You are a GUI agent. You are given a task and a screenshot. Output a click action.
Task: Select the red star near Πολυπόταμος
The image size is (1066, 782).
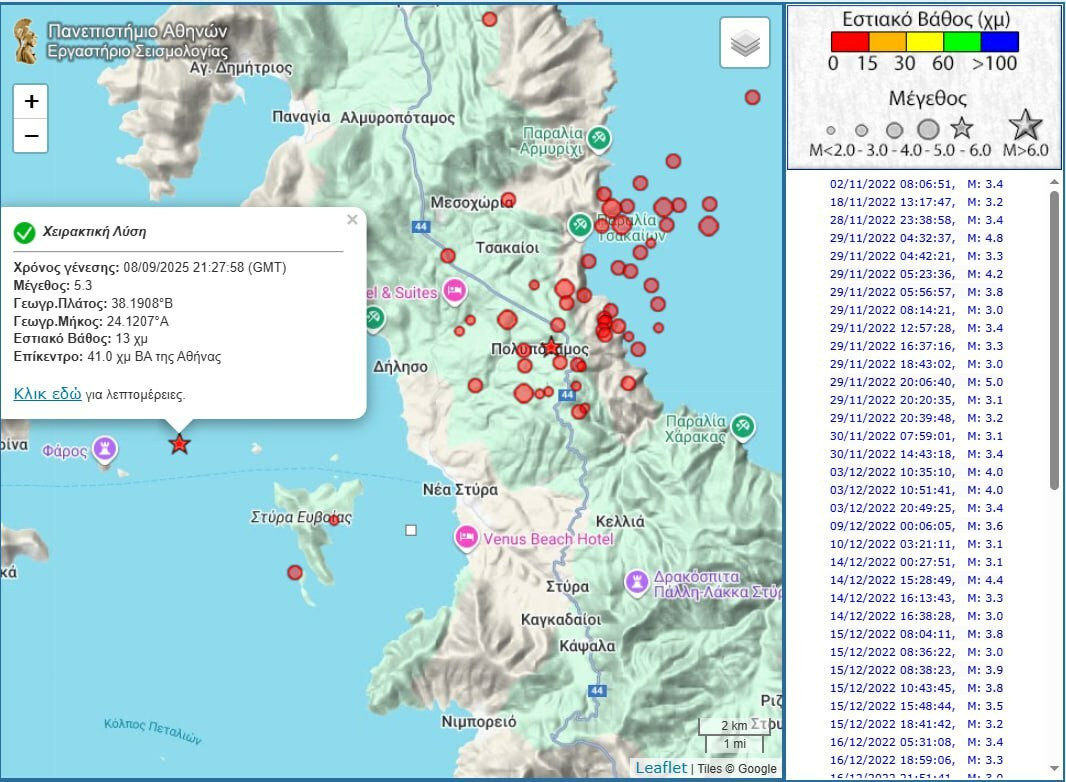click(551, 346)
